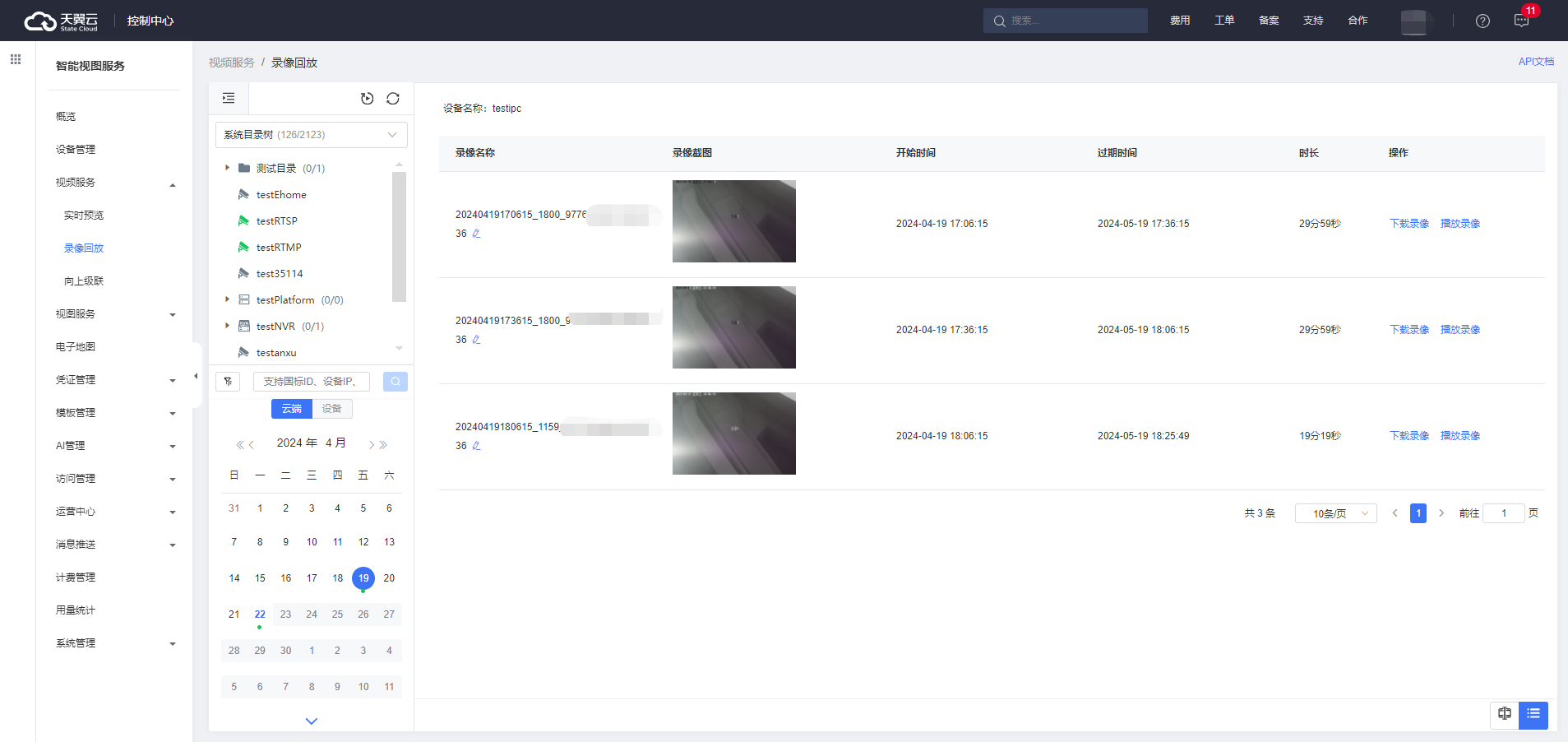The width and height of the screenshot is (1568, 742).
Task: Go to previous month in calendar
Action: point(252,445)
